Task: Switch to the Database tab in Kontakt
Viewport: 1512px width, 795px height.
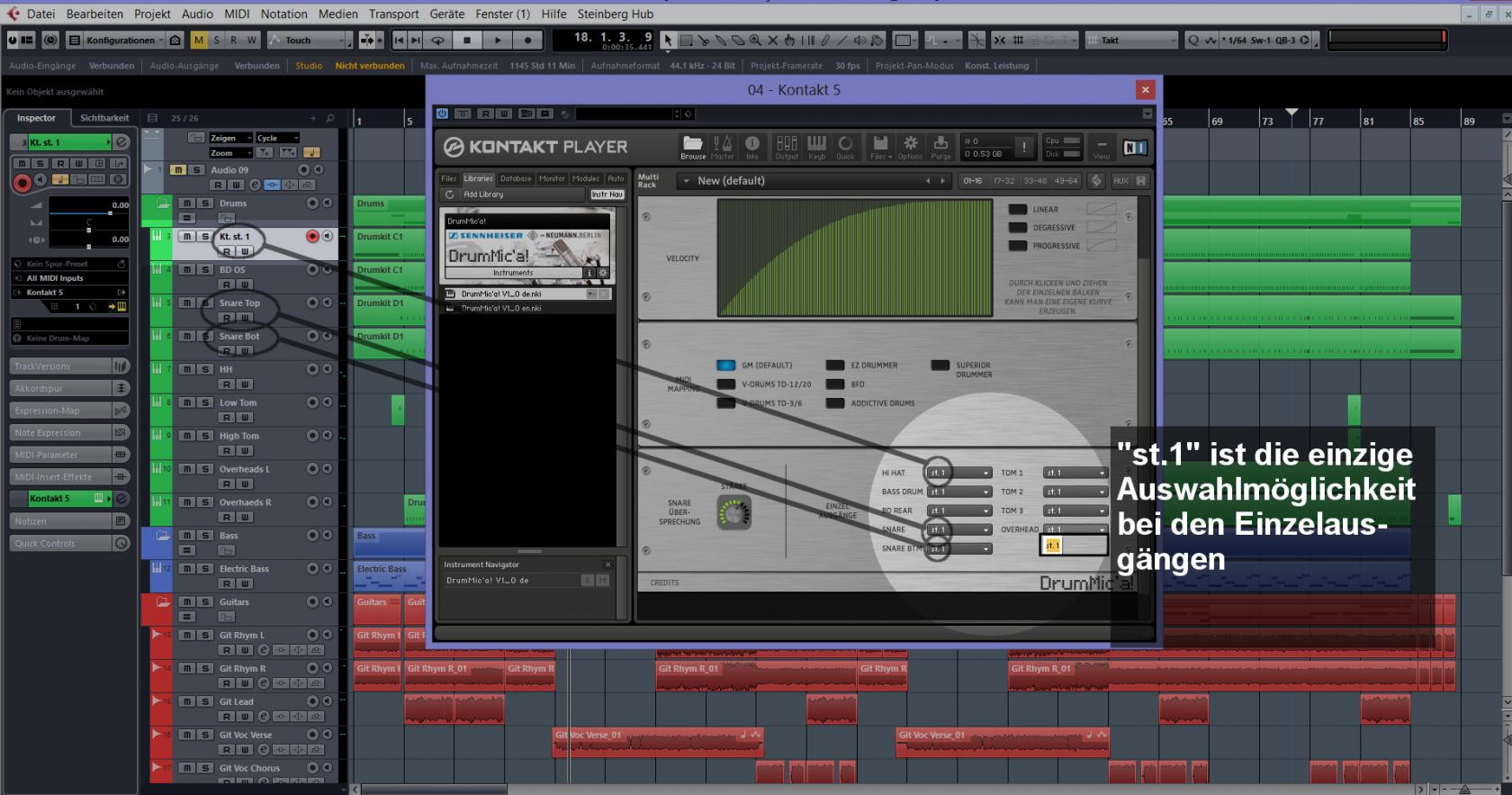Action: (x=516, y=178)
